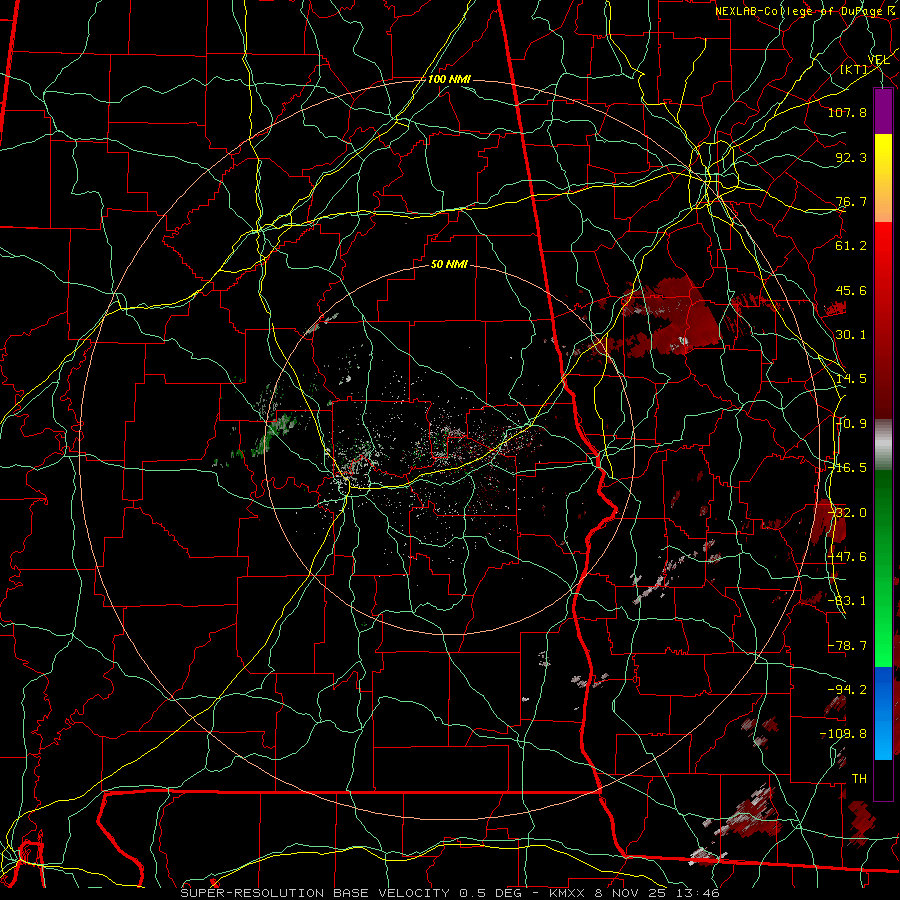Click the 45.6 velocity scale value
The width and height of the screenshot is (900, 900).
851,290
